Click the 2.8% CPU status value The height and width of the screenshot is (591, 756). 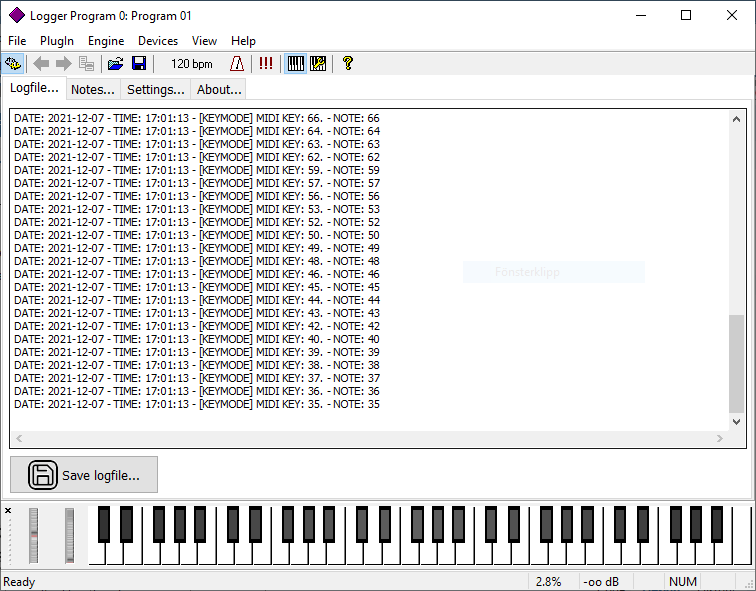coord(549,582)
